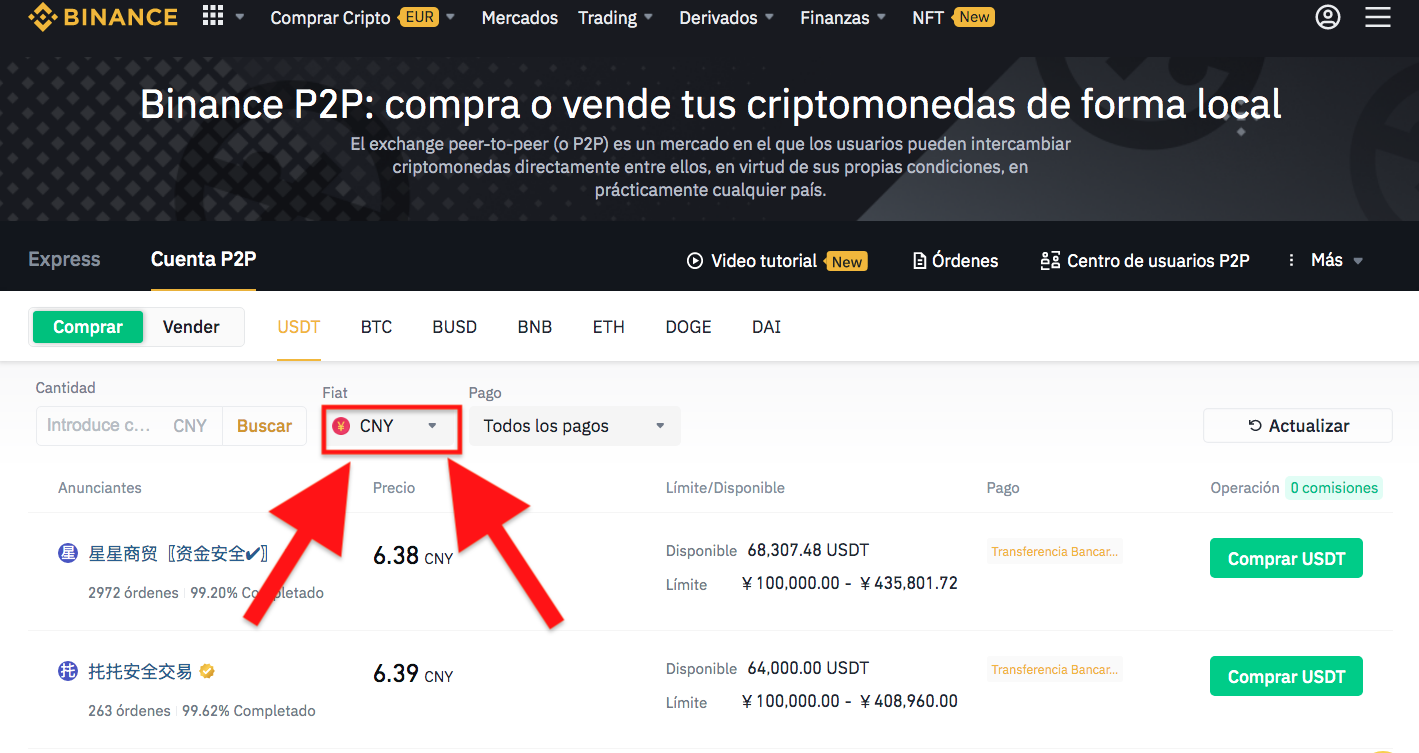
Task: Select the DOGE coin tab
Action: tap(689, 327)
